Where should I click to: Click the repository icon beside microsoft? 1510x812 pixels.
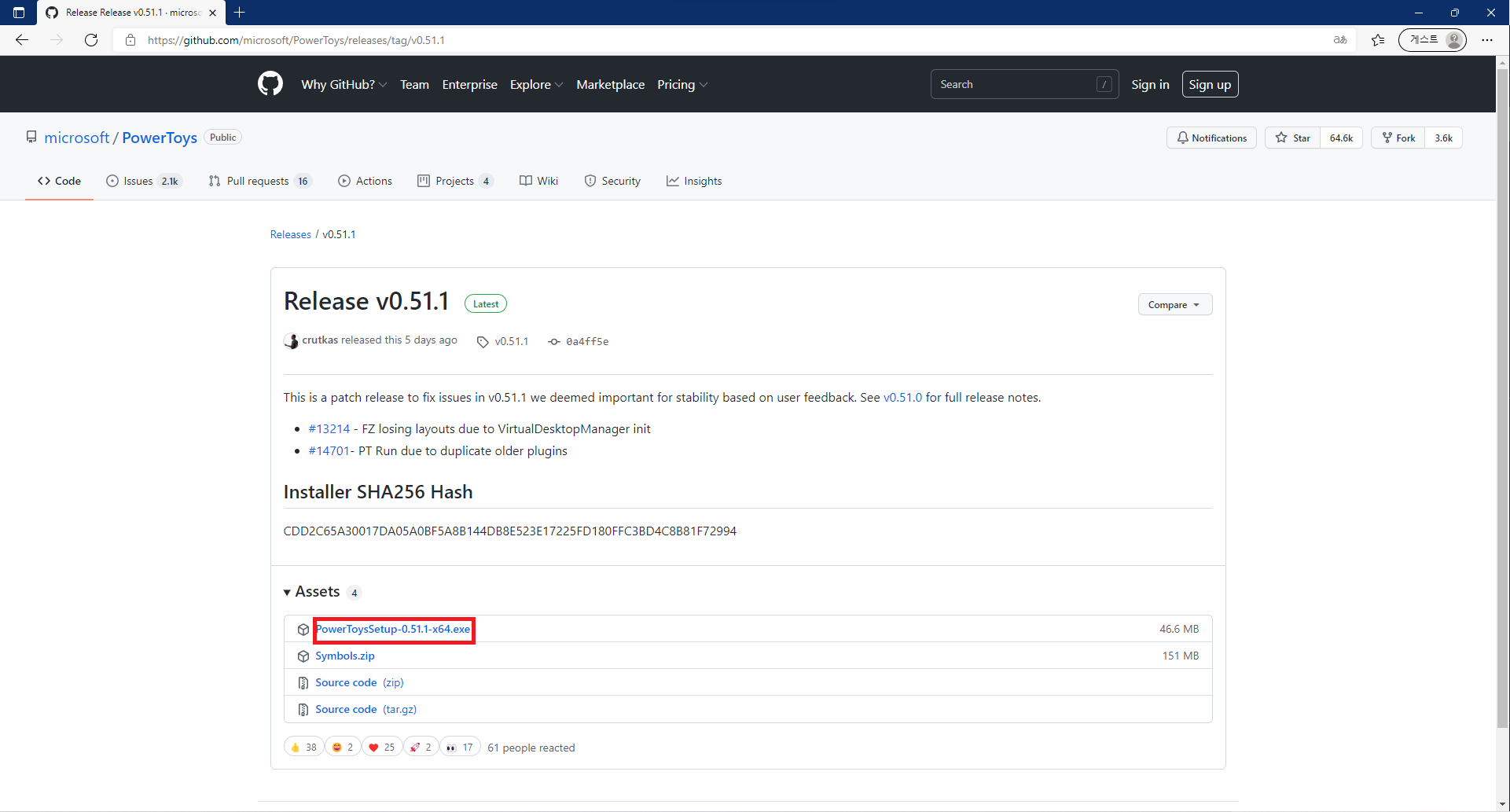click(x=31, y=137)
